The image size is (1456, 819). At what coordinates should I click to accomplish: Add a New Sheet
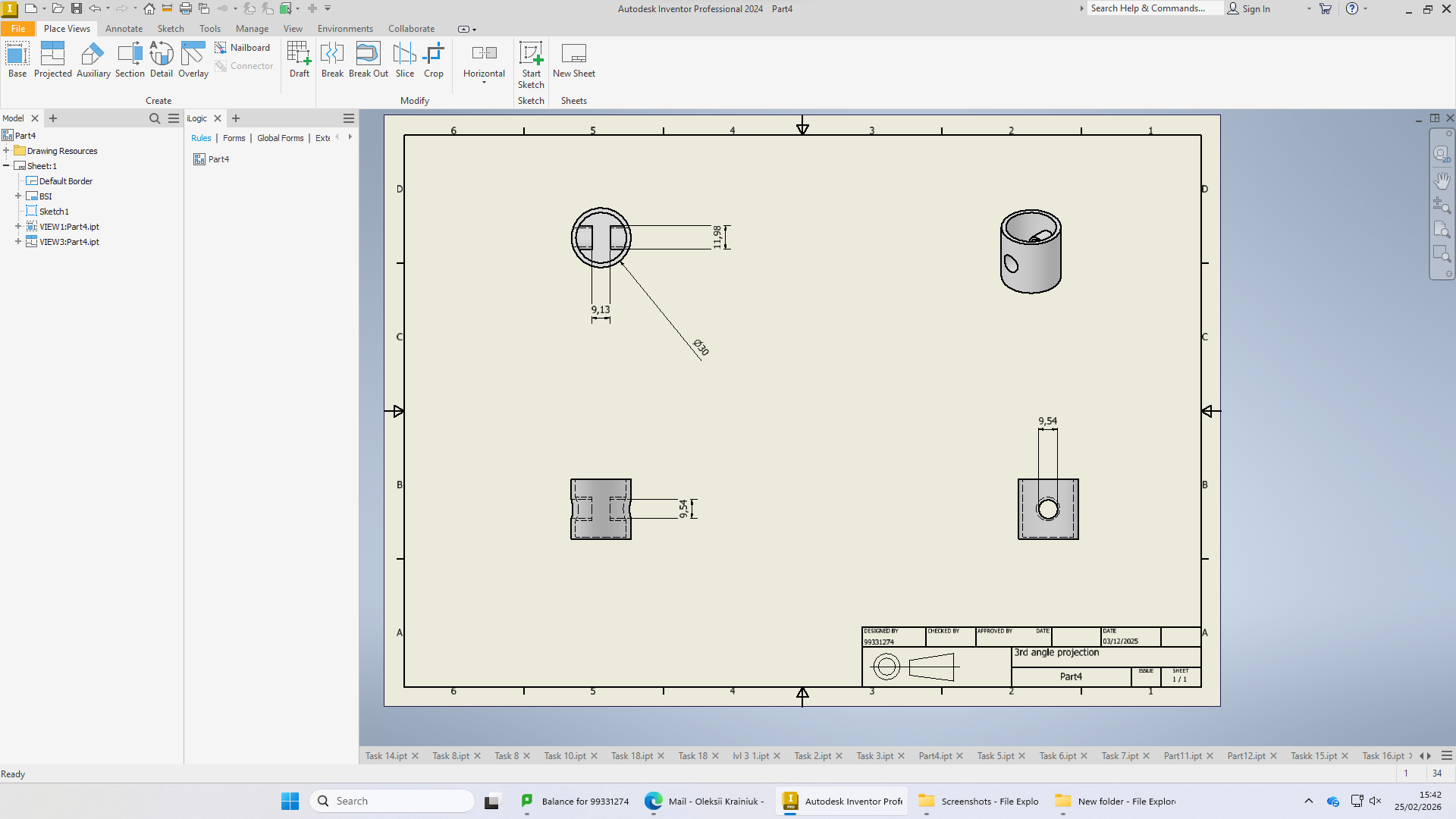pyautogui.click(x=574, y=60)
